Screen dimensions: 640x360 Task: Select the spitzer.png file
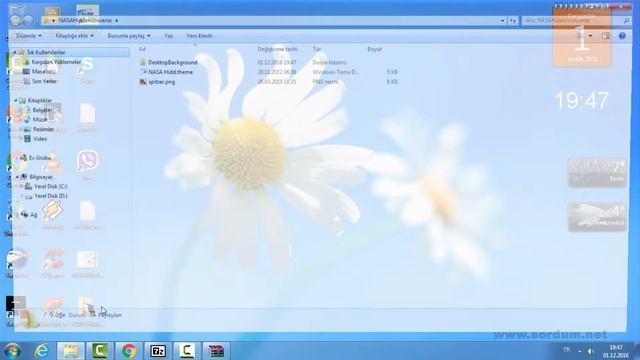(162, 82)
